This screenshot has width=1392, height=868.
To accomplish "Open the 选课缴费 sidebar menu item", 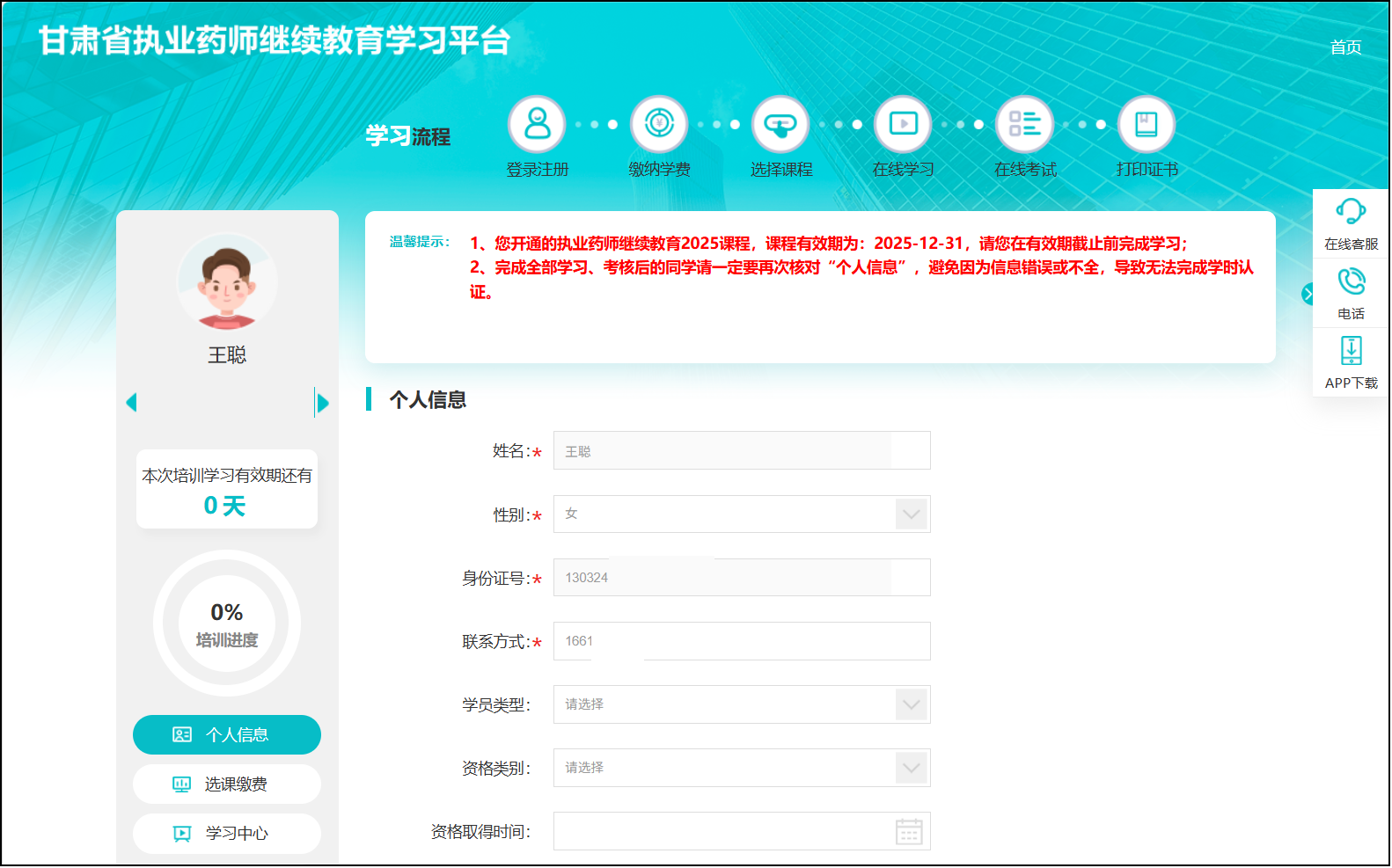I will [227, 784].
